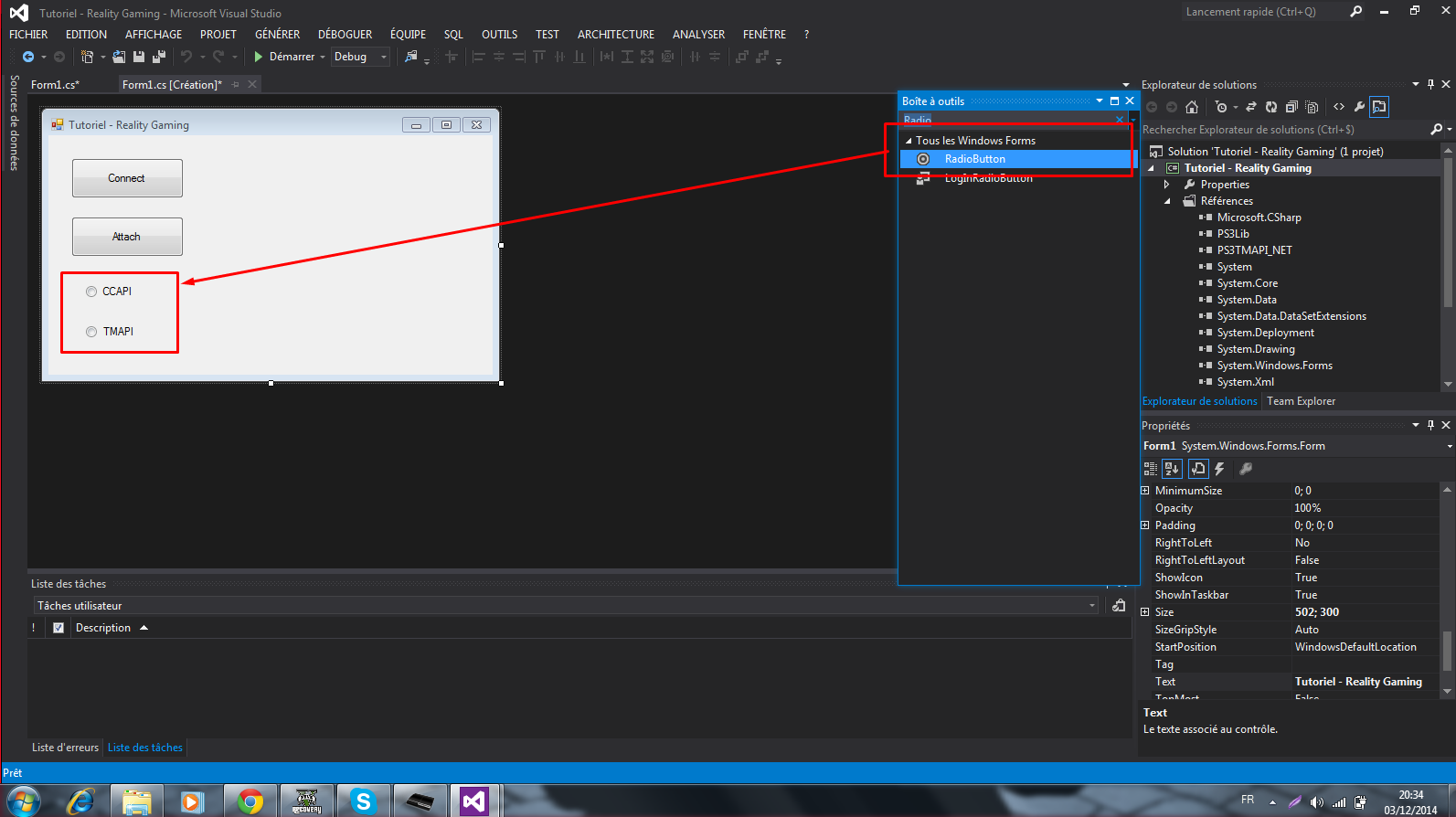
Task: Show the Properties page icon in Properties panel
Action: pos(1197,469)
